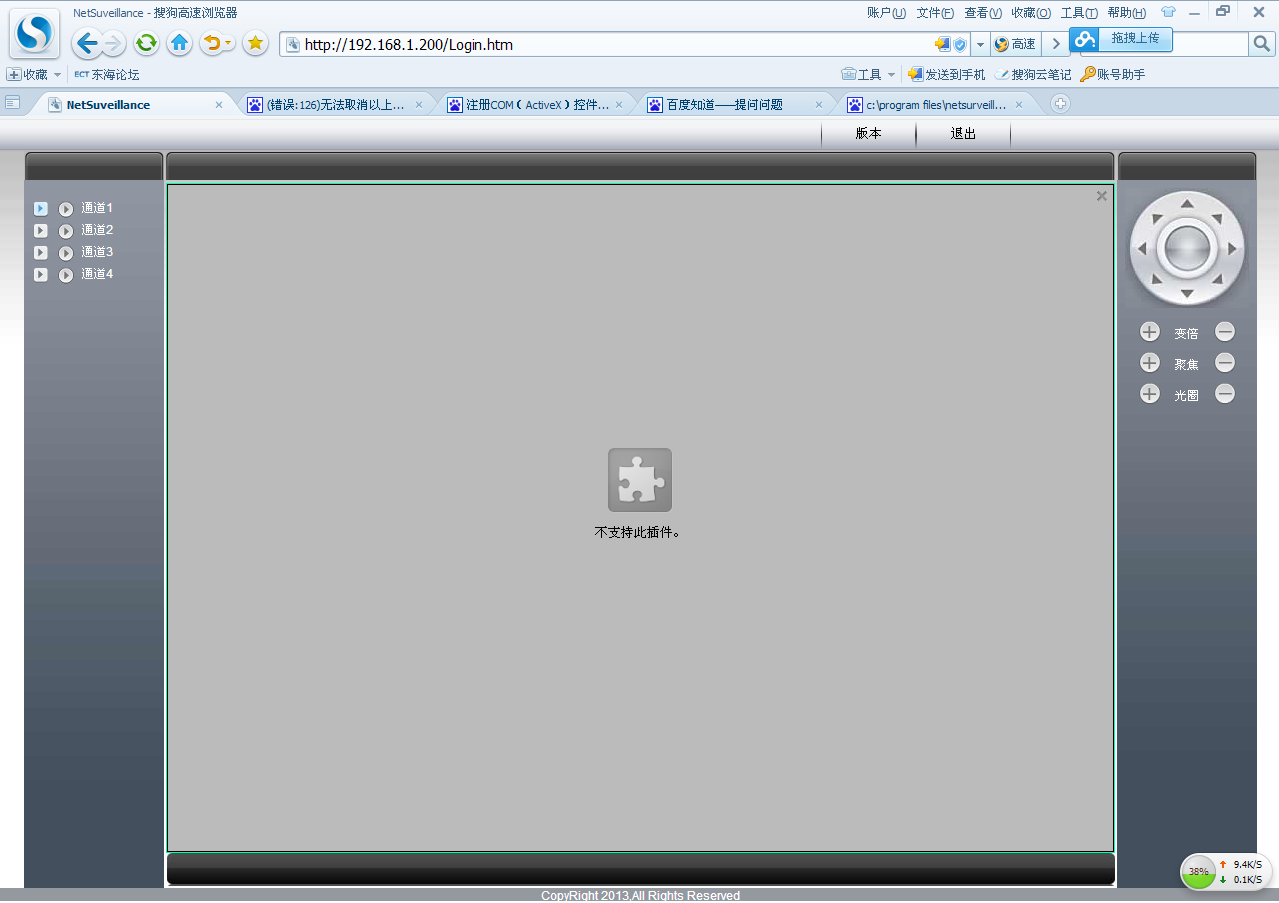Click the 退出 logout button

pos(963,134)
